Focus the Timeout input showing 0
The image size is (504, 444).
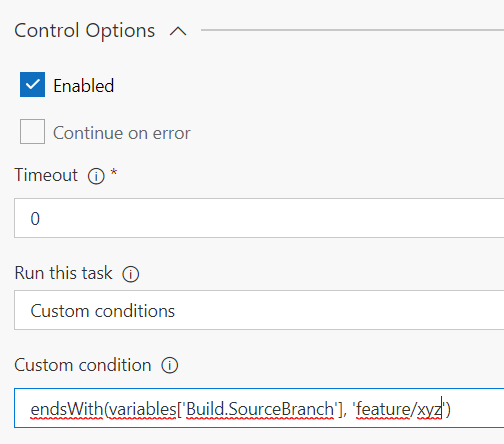259,218
